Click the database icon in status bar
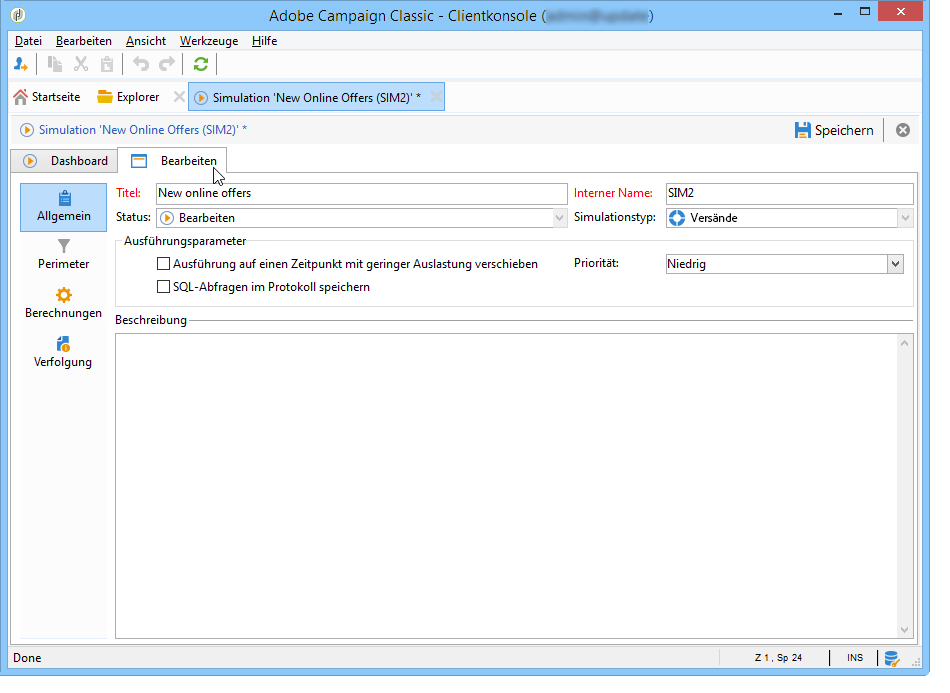 [x=892, y=658]
